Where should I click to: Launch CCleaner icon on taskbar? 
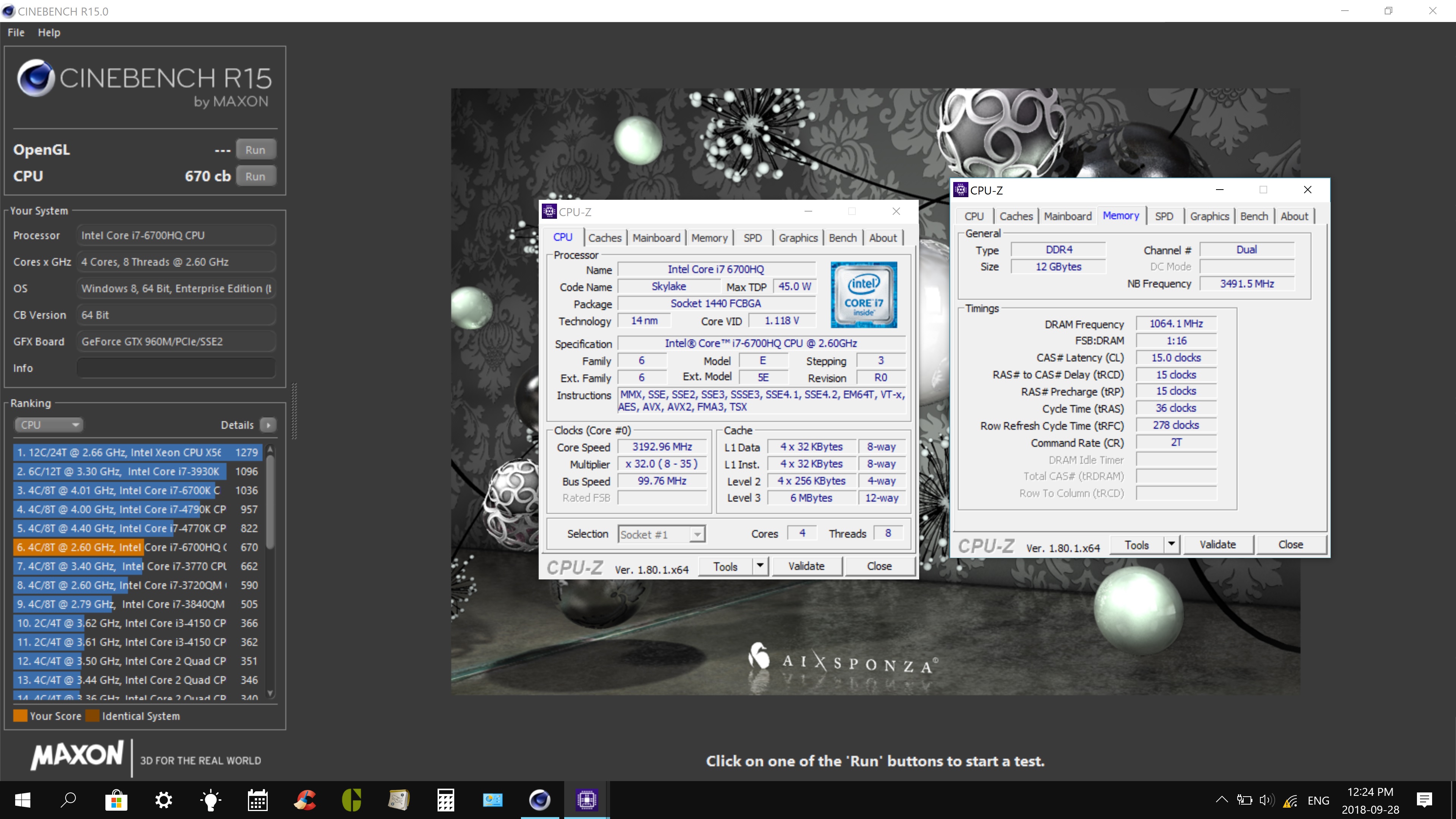304,800
